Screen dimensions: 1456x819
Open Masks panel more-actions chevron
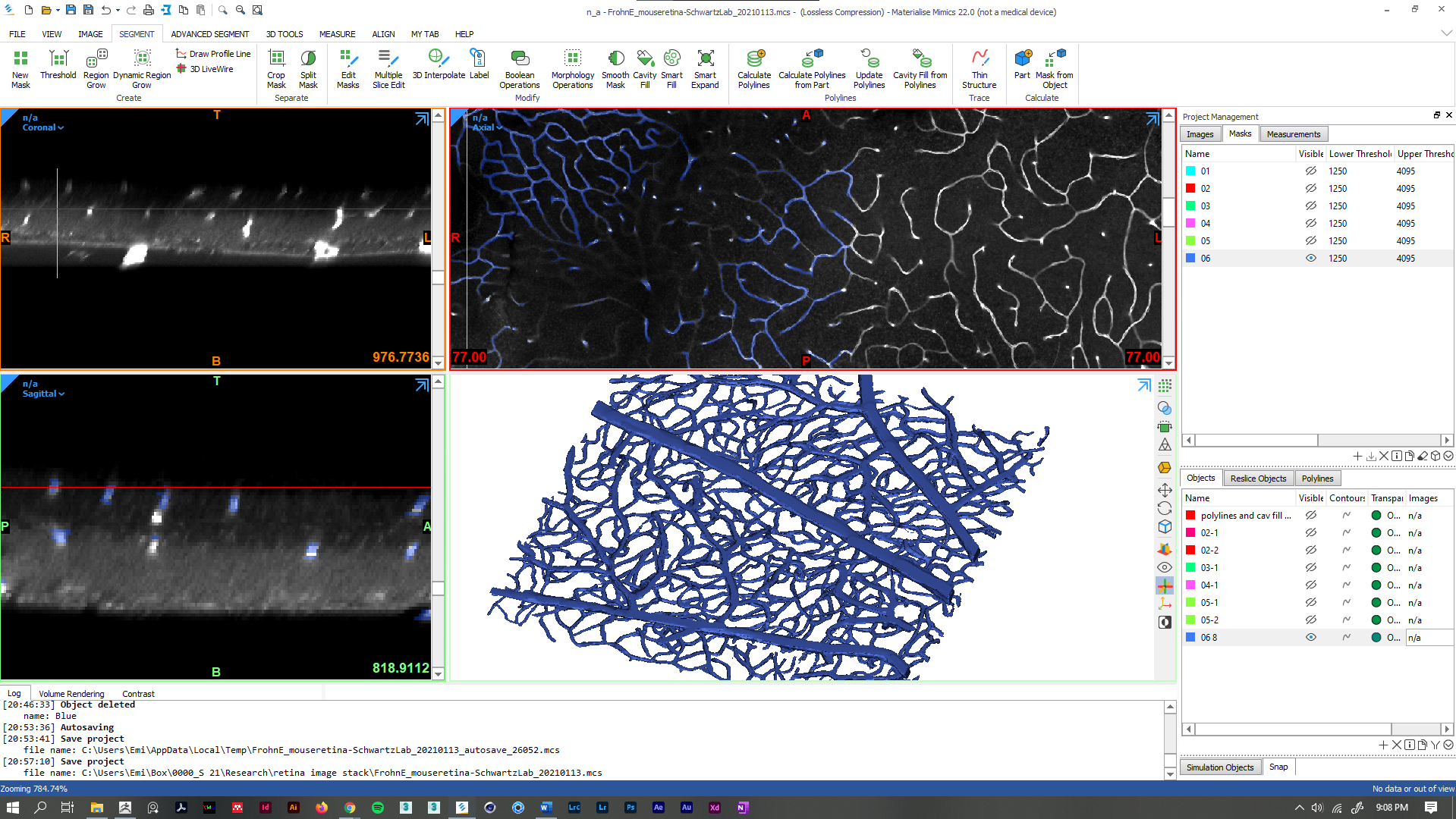tap(1448, 456)
